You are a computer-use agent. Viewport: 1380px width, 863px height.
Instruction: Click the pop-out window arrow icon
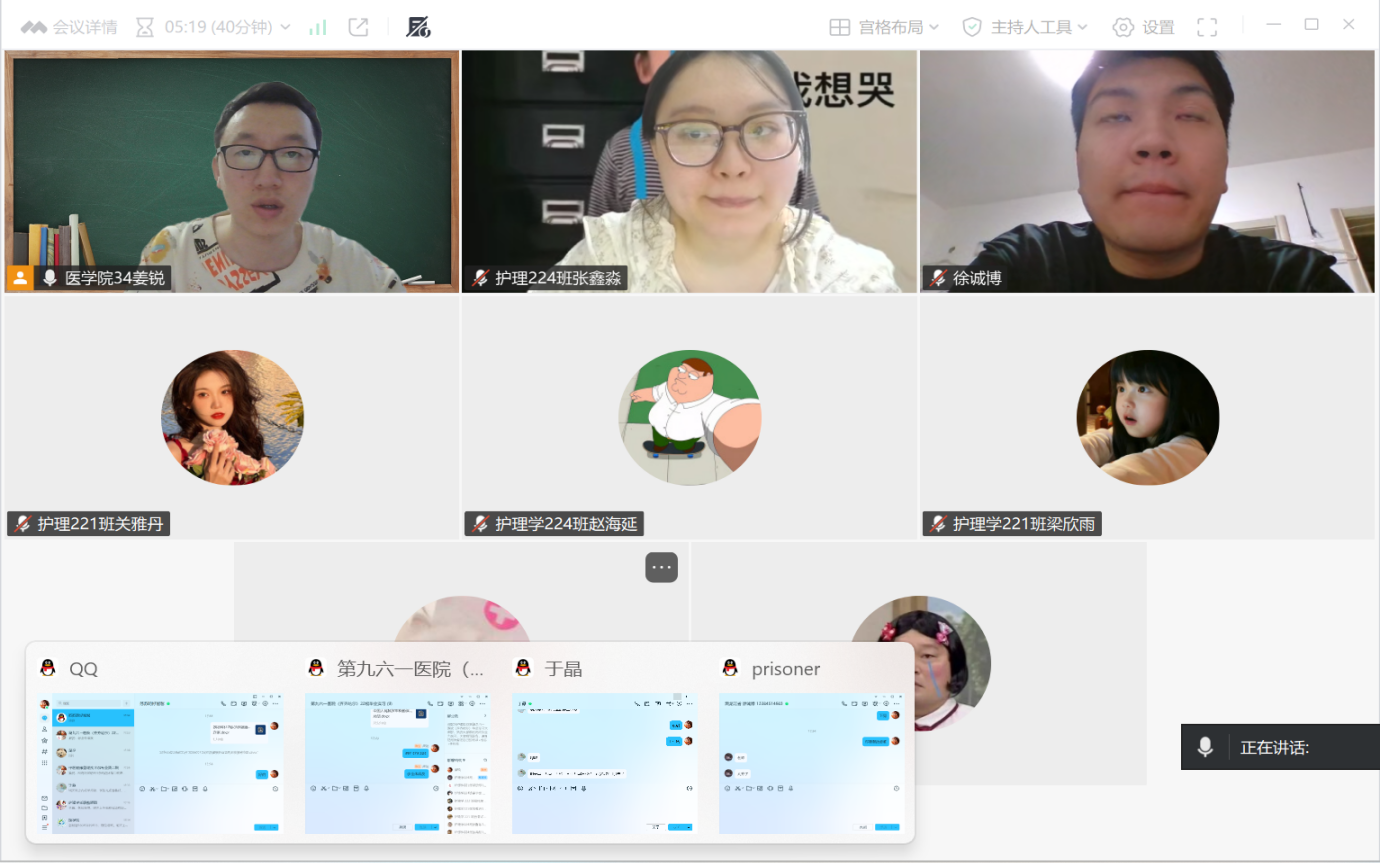point(358,27)
